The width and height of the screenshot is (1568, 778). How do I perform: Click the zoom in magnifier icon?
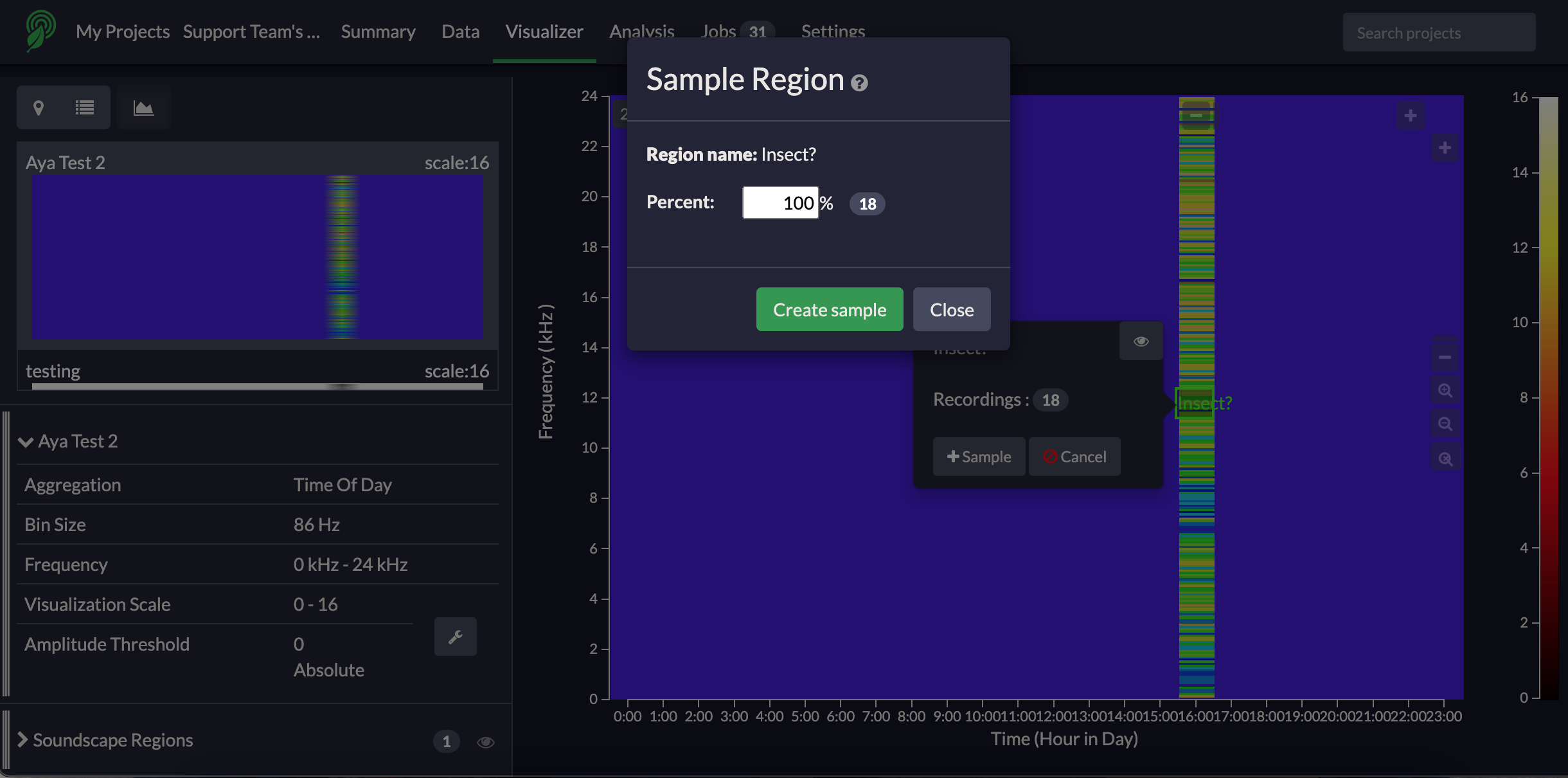(x=1445, y=390)
